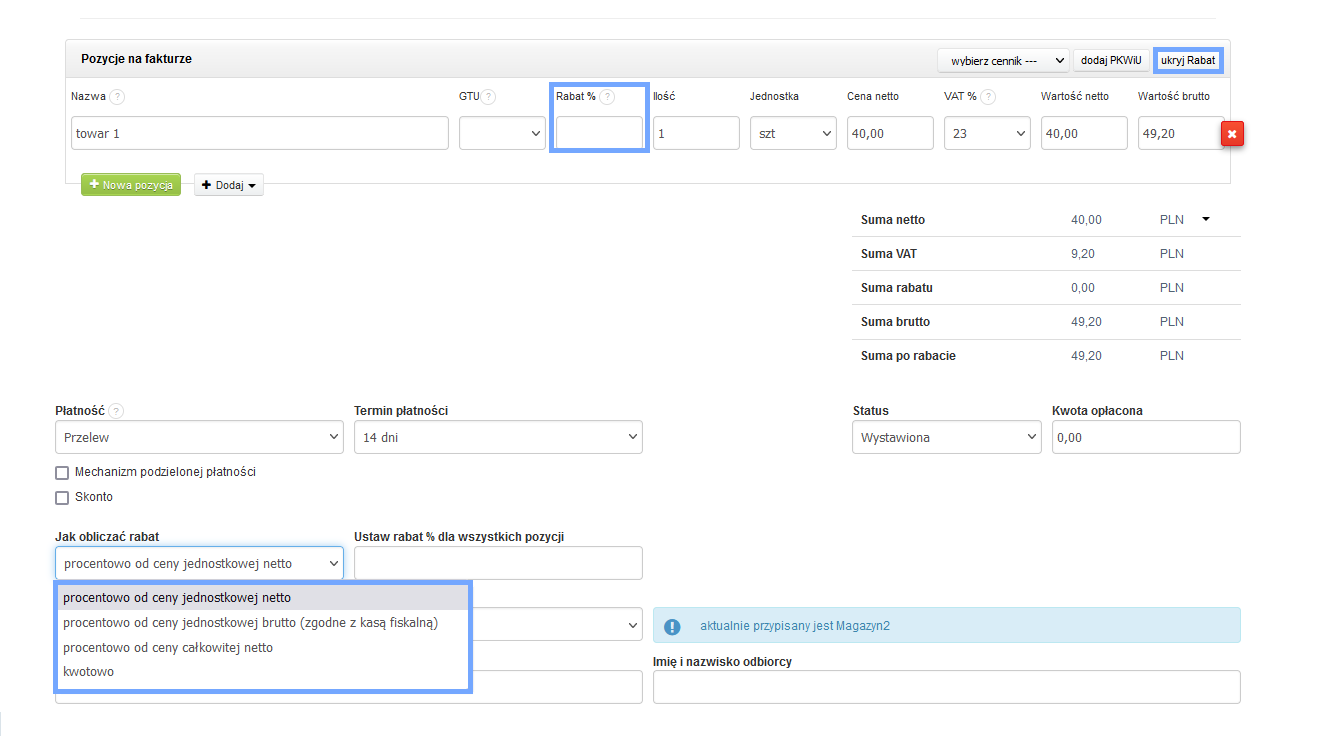1322x736 pixels.
Task: Delete the towar 1 row with red X
Action: pyautogui.click(x=1232, y=134)
